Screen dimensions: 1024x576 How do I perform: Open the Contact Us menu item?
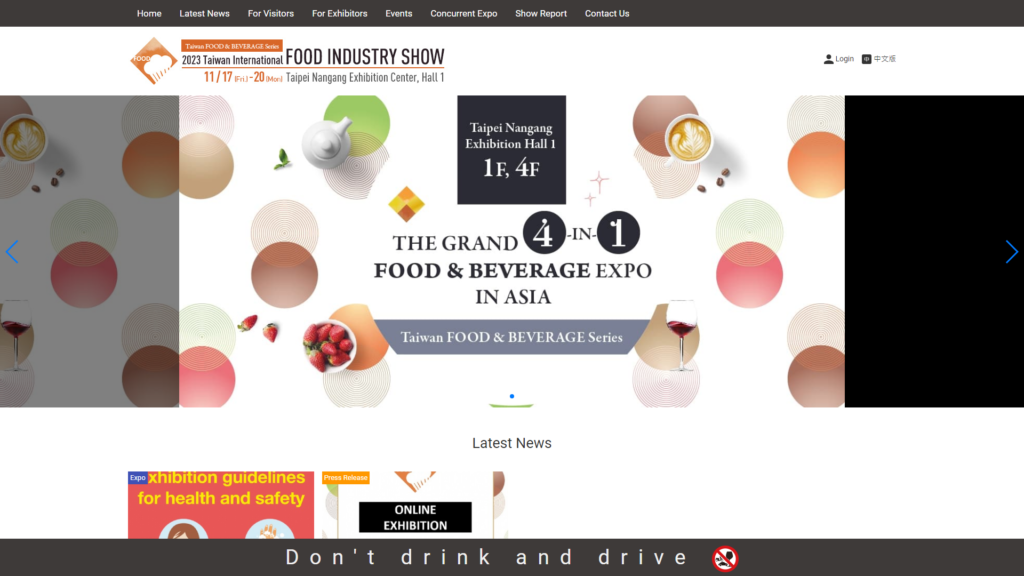[x=607, y=13]
